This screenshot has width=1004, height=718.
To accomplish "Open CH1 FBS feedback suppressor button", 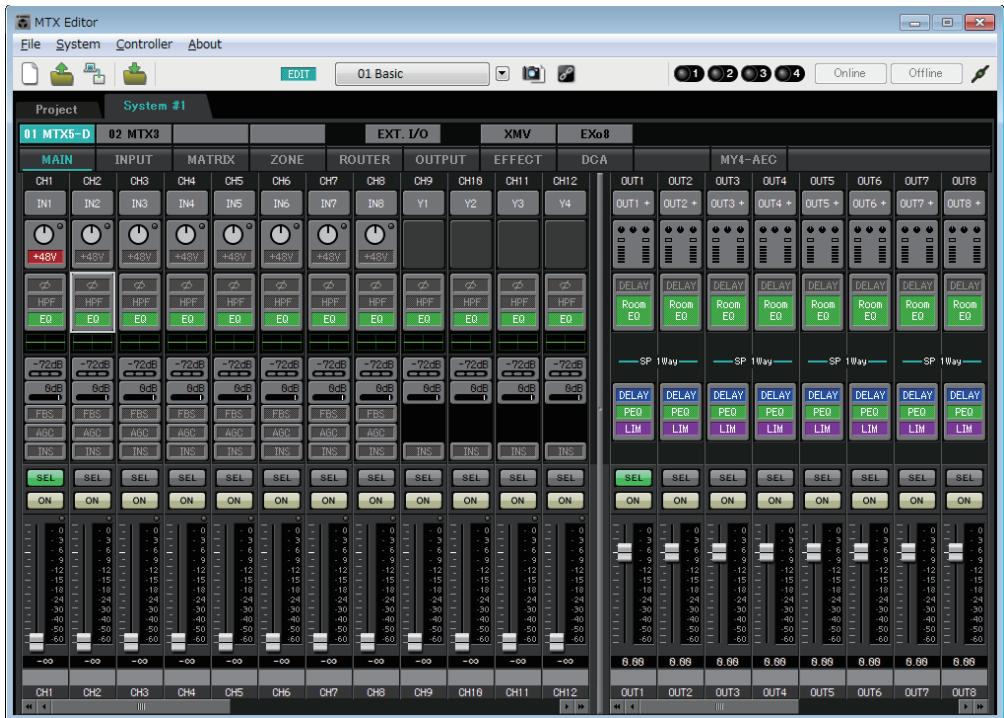I will 45,414.
